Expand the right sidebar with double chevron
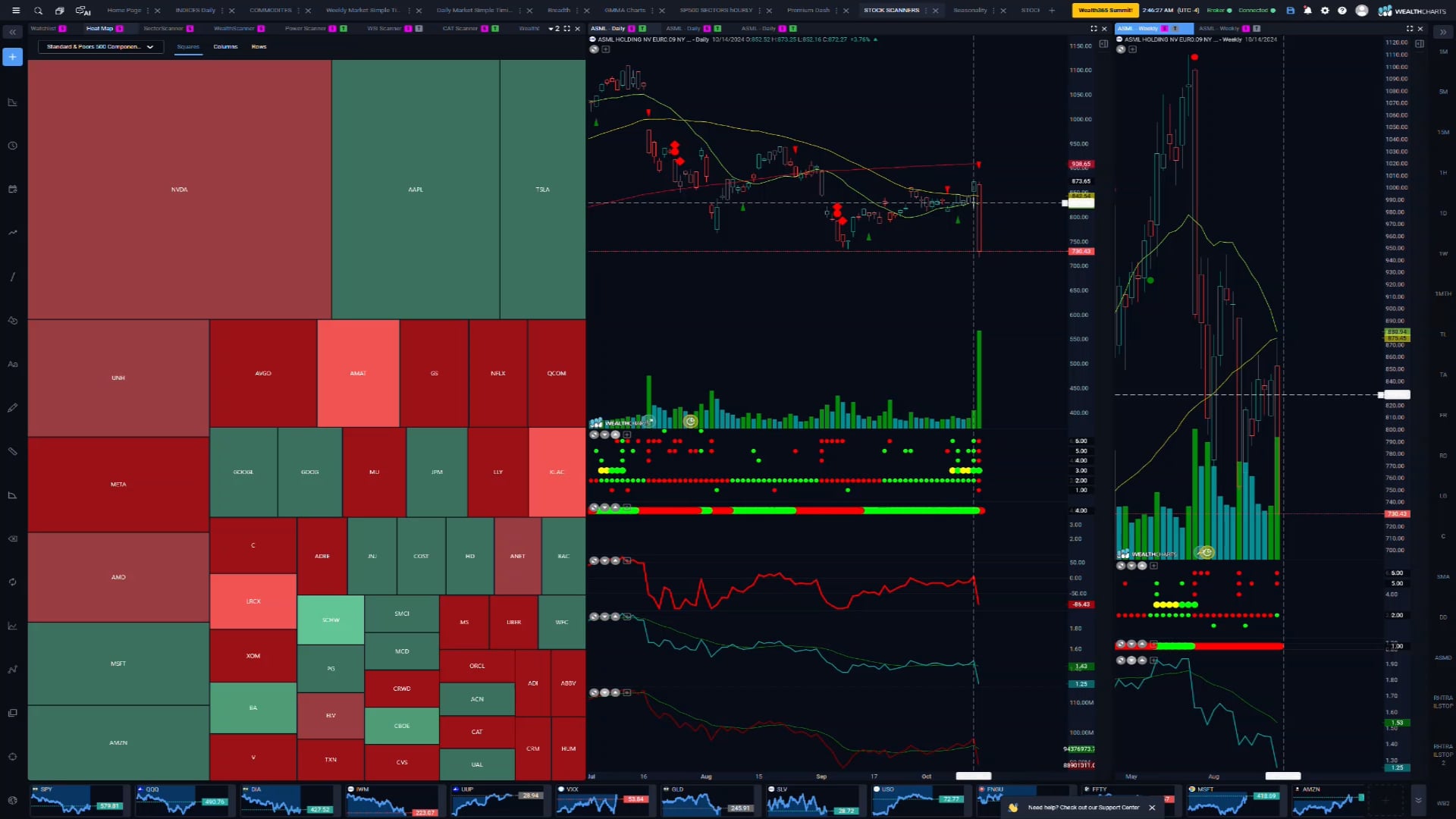The image size is (1456, 819). [1442, 32]
